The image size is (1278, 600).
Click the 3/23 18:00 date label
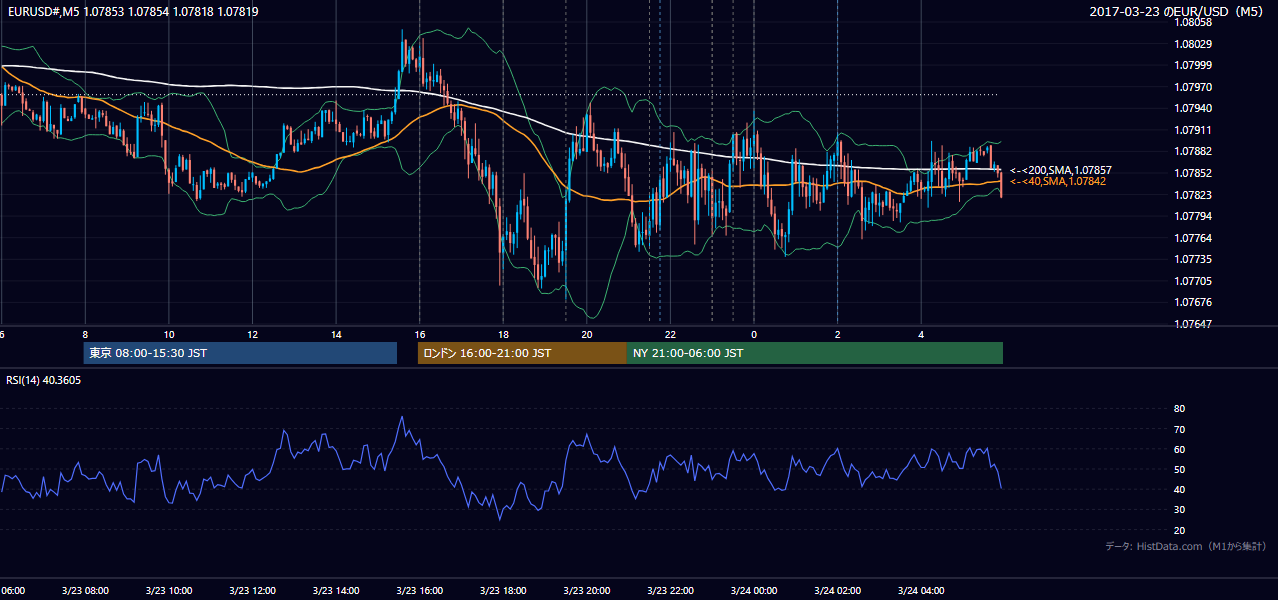click(503, 591)
